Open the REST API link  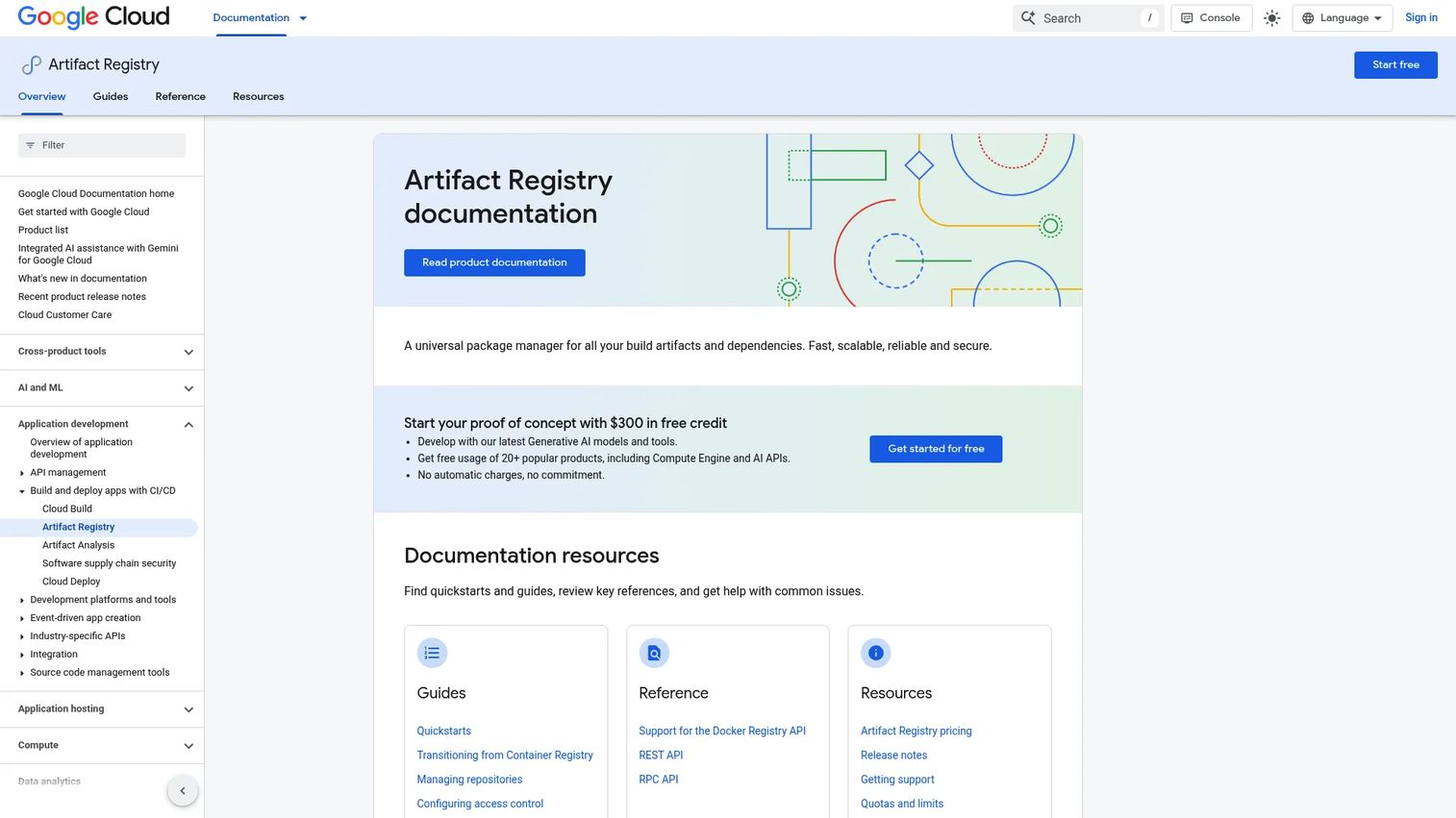point(661,756)
